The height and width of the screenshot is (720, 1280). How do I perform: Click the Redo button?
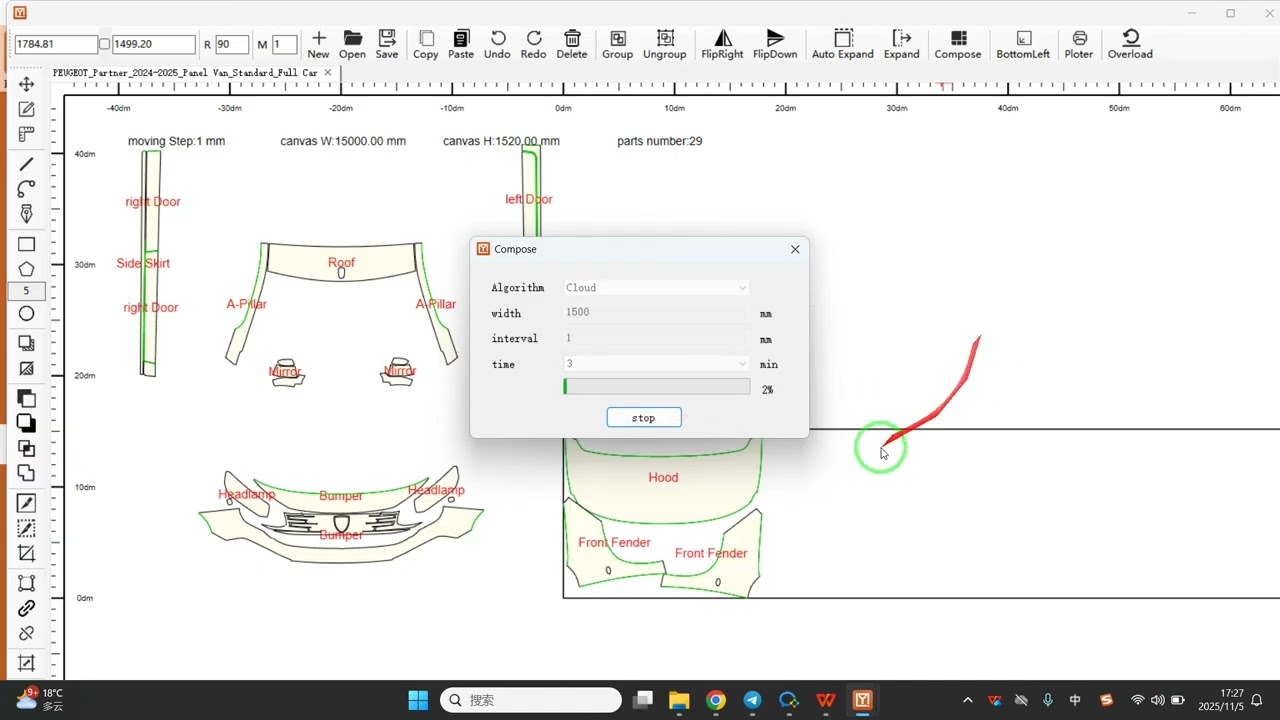click(534, 45)
